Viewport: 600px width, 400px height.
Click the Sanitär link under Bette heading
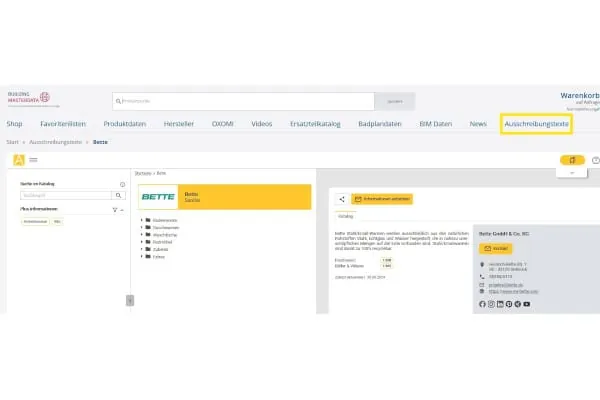192,200
